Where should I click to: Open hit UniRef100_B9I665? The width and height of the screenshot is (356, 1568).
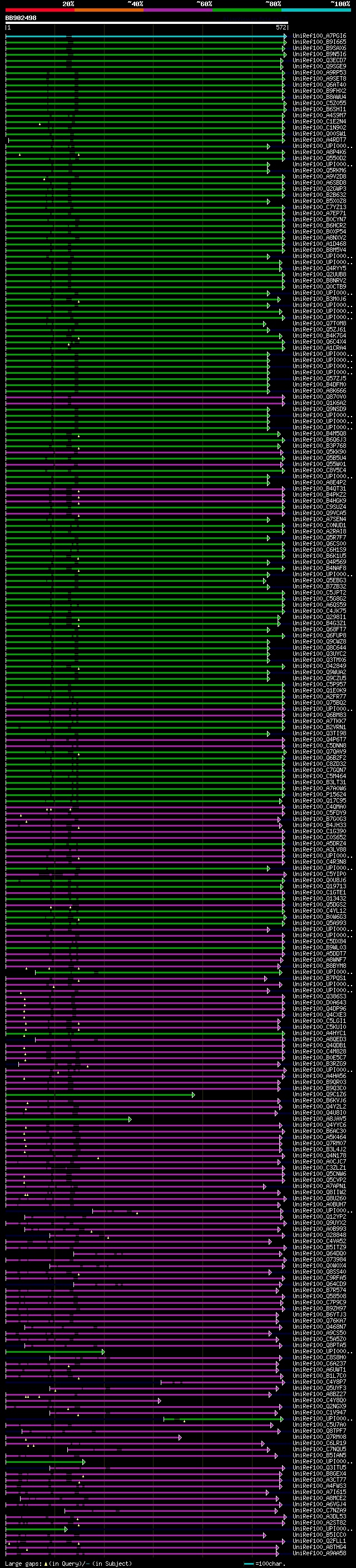(x=319, y=42)
